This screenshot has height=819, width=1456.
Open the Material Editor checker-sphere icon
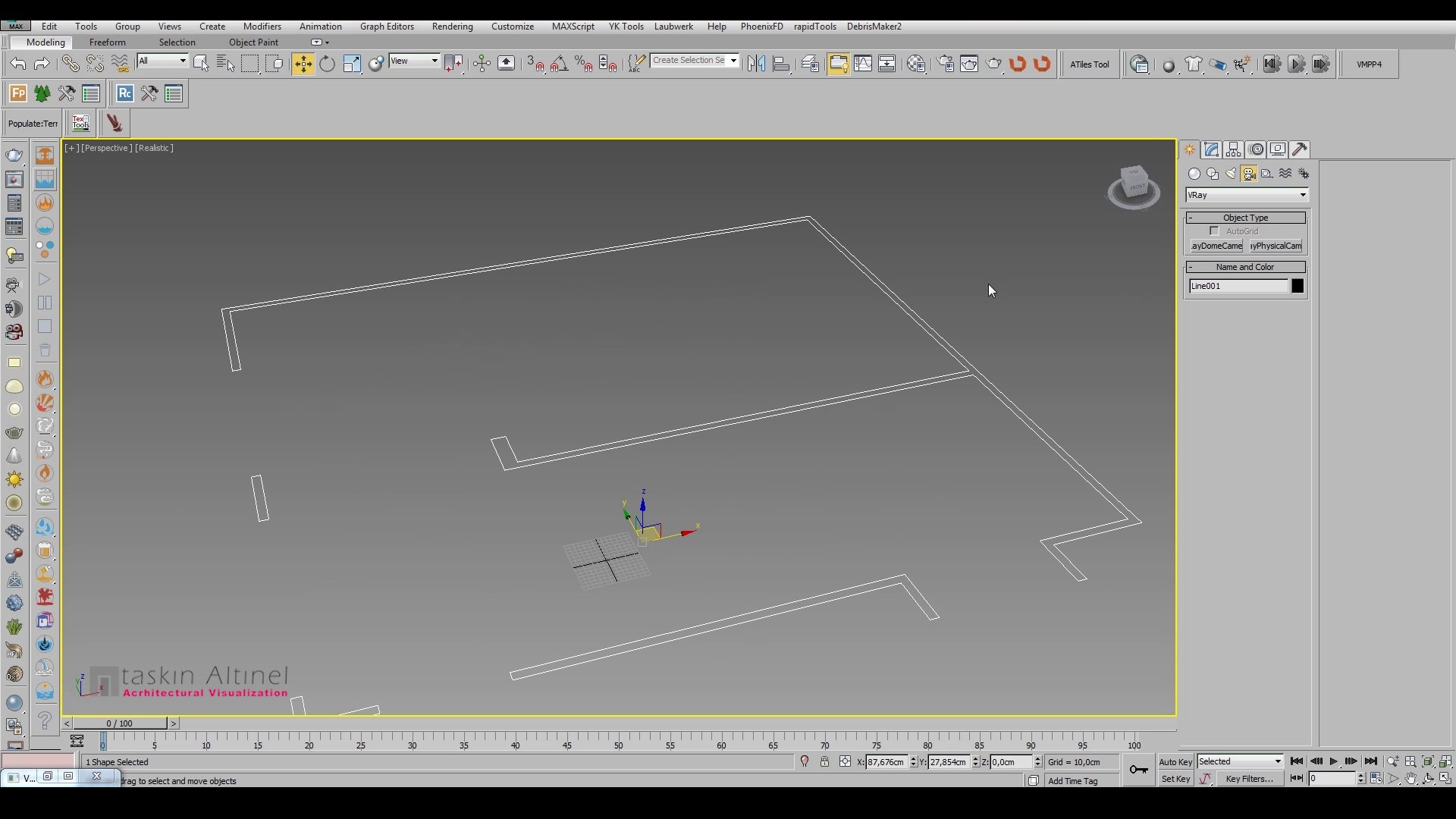(916, 64)
